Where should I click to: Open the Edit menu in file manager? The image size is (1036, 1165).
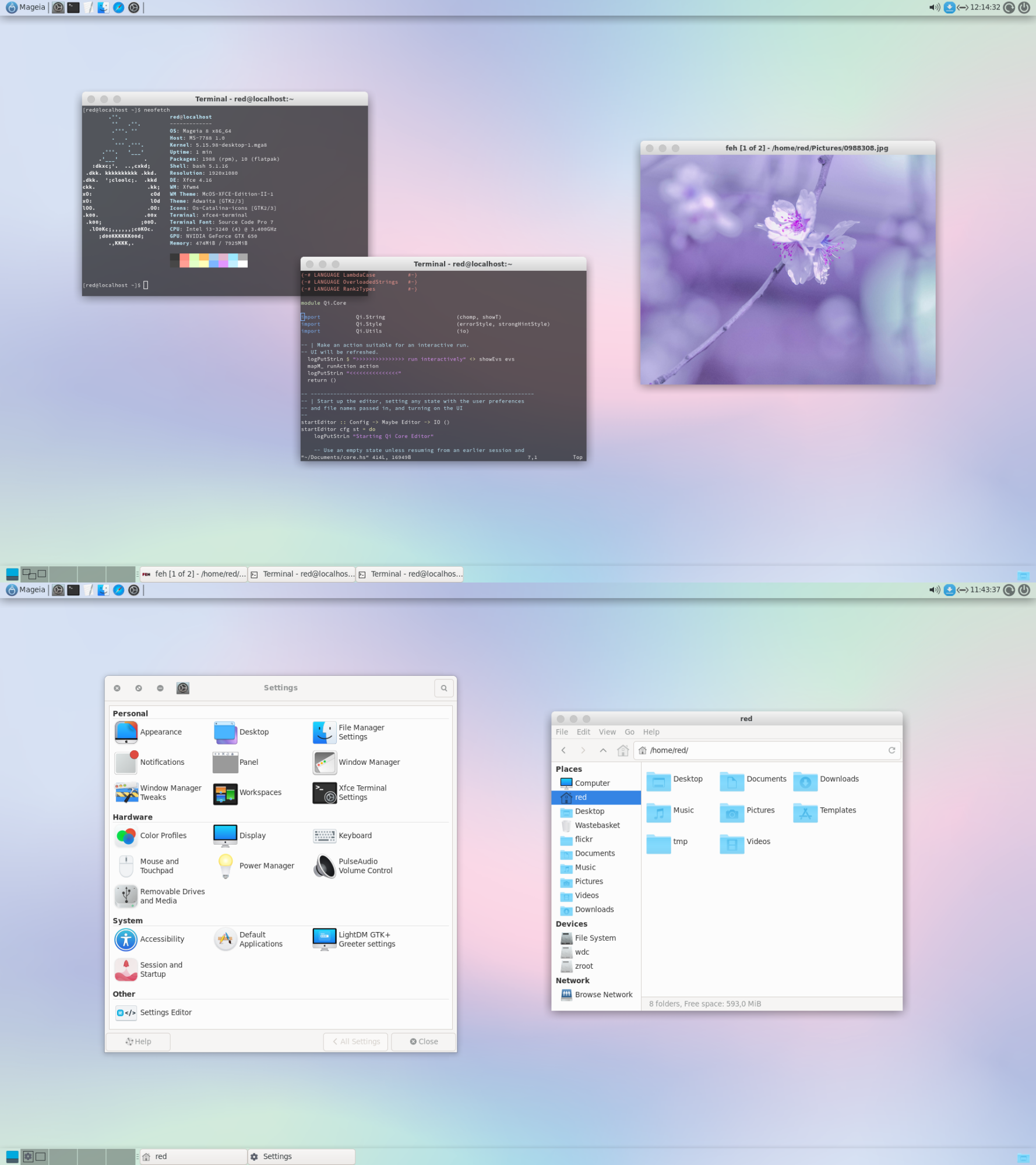point(583,732)
